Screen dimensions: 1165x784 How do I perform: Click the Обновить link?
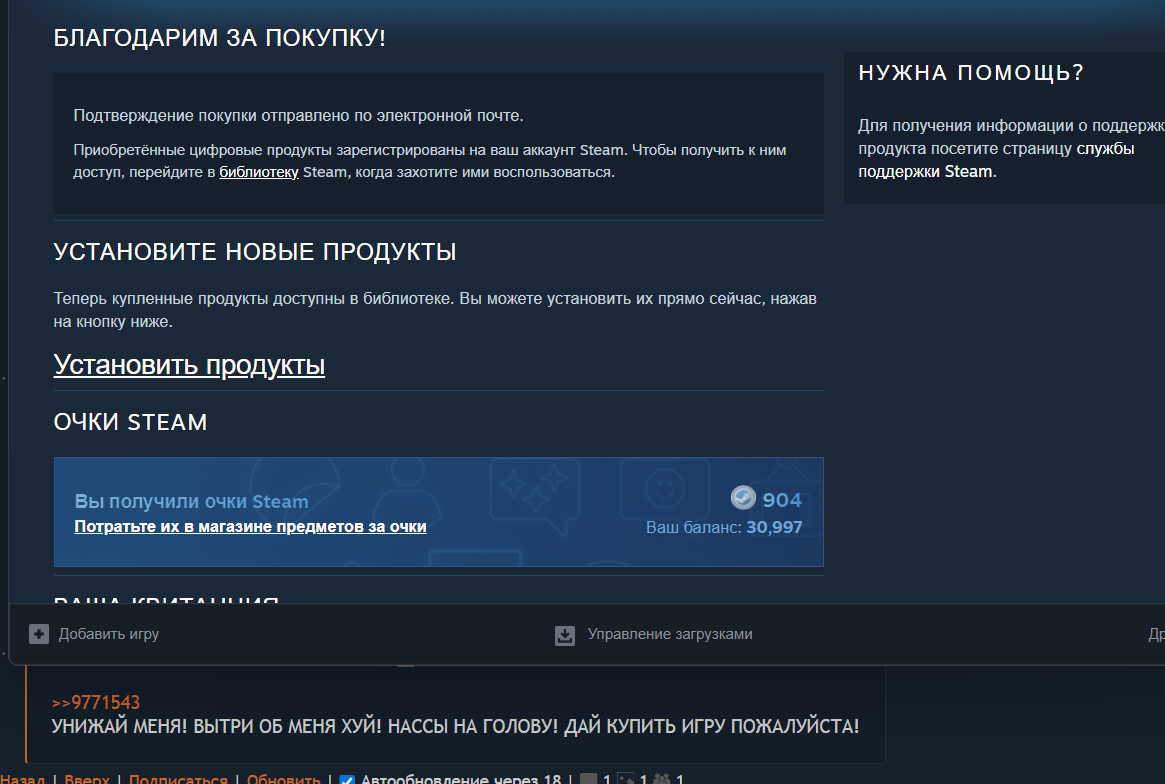(x=283, y=780)
